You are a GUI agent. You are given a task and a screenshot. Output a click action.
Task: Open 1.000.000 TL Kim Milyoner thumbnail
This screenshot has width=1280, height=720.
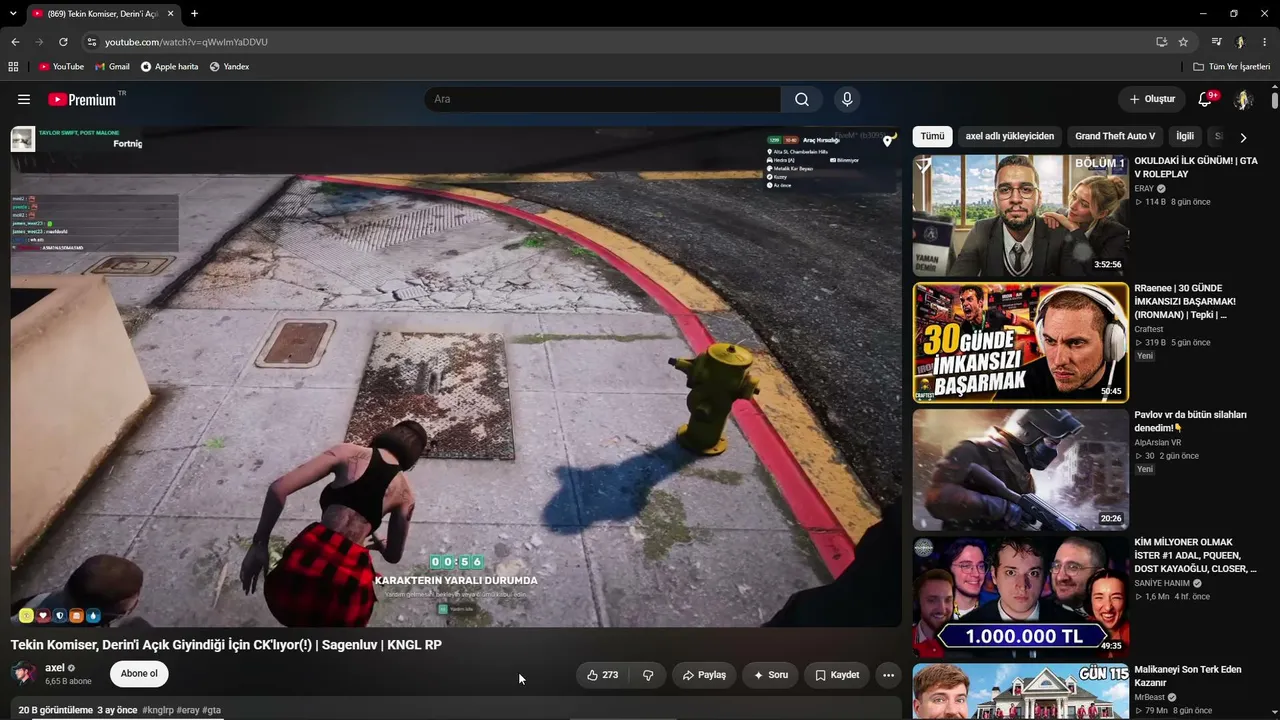(1020, 596)
